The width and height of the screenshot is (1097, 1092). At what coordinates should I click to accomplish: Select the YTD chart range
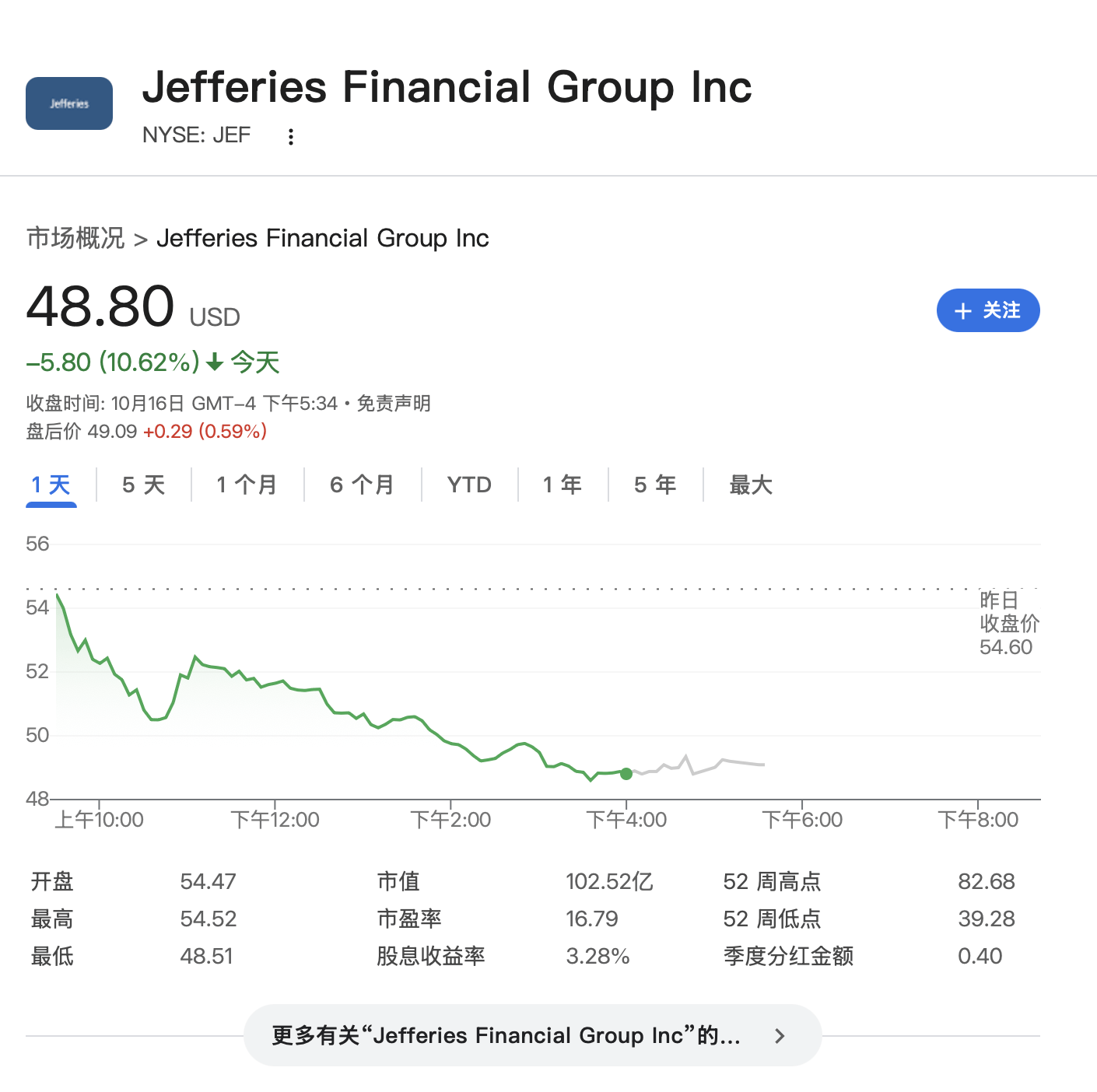(469, 485)
